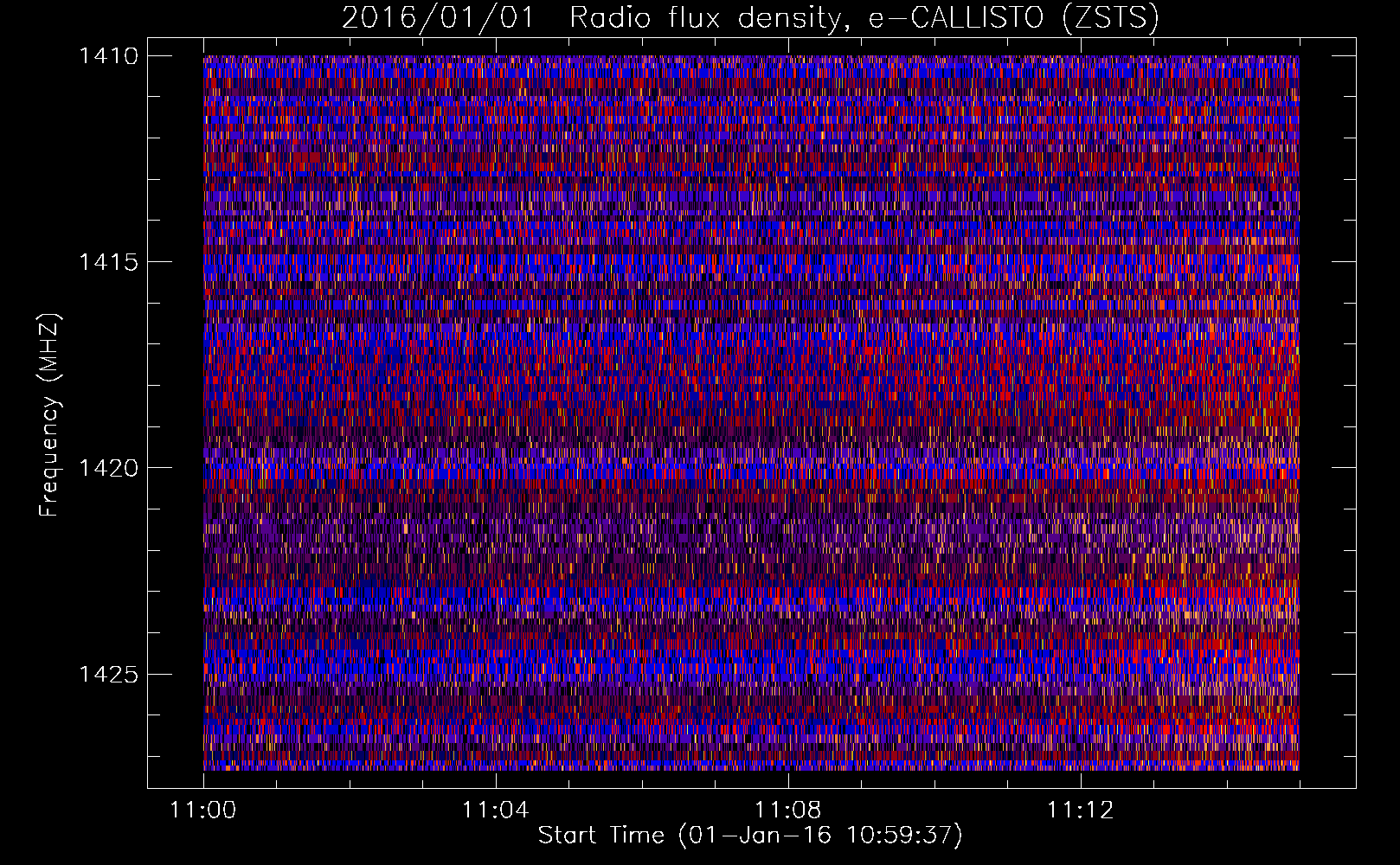Image resolution: width=1400 pixels, height=865 pixels.
Task: Click the 1410 frequency tick label
Action: pyautogui.click(x=108, y=56)
